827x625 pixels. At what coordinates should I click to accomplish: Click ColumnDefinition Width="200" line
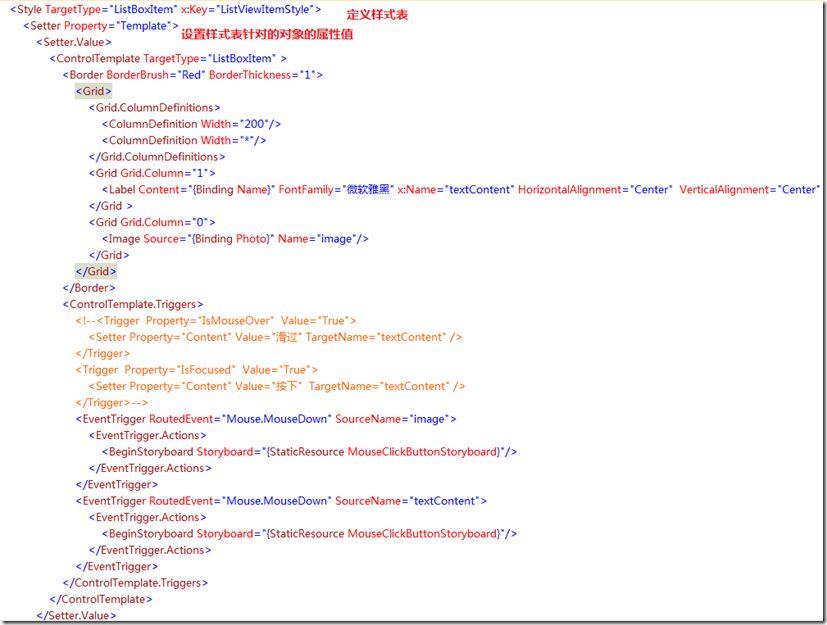tap(191, 124)
